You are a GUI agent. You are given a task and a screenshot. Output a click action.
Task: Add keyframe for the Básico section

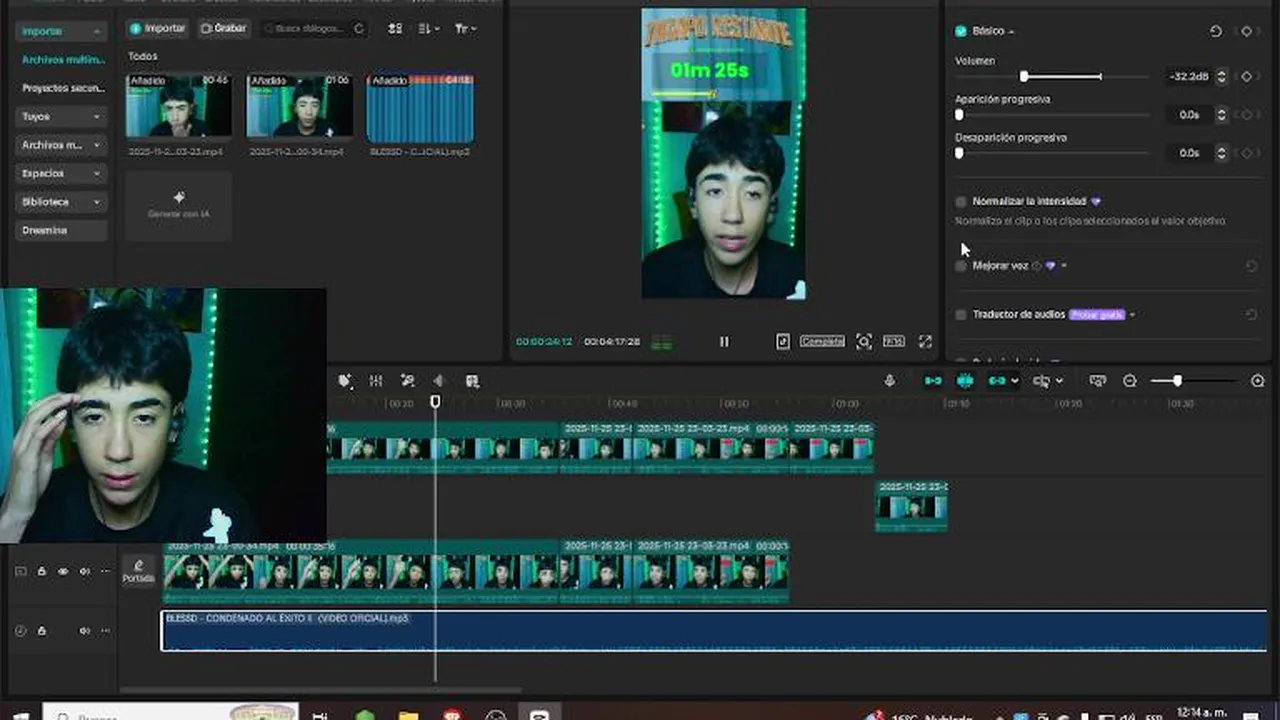pyautogui.click(x=1246, y=31)
